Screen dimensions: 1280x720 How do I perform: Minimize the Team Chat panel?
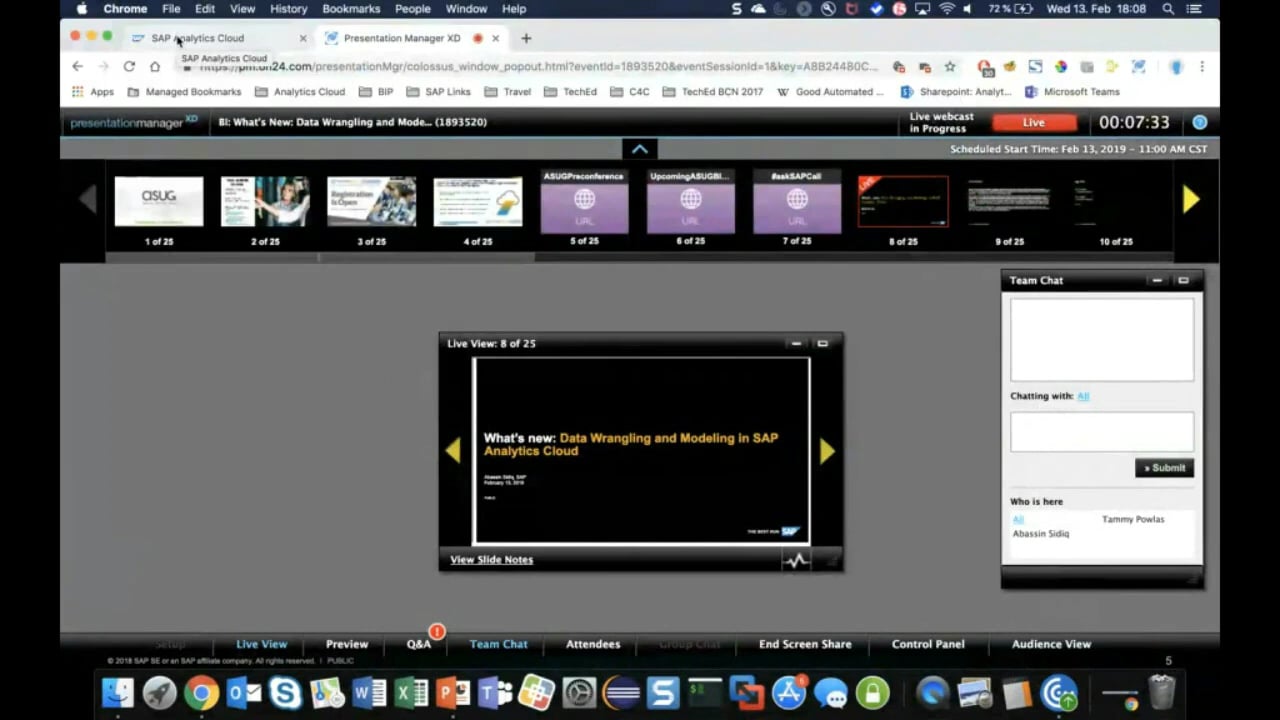coord(1157,281)
